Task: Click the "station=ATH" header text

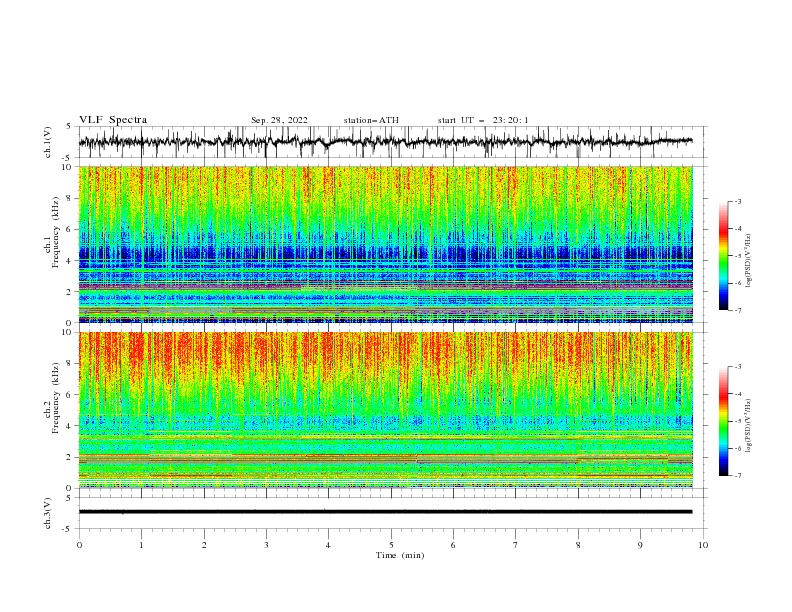Action: tap(371, 120)
